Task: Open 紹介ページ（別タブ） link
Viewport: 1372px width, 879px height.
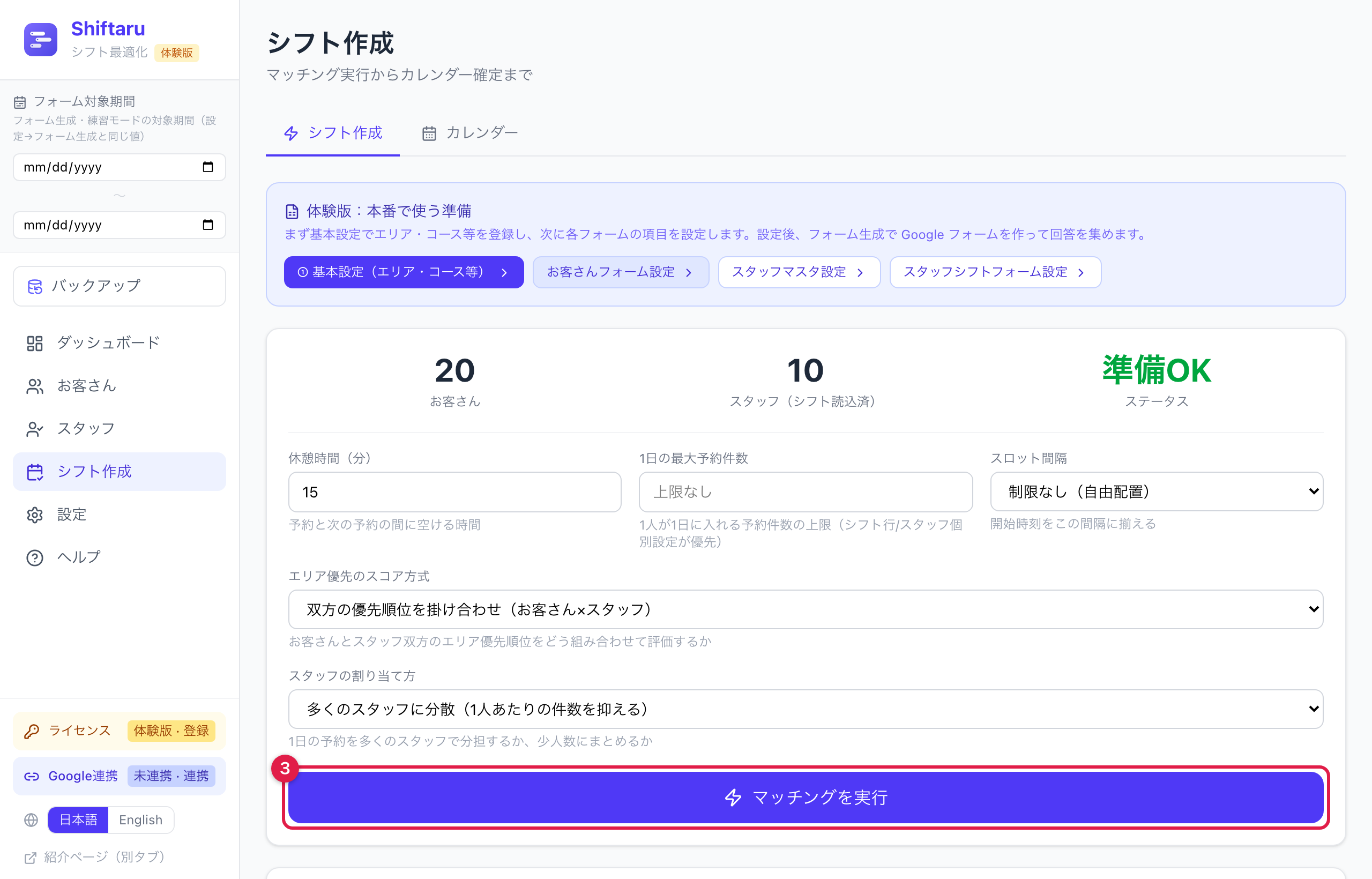Action: coord(95,858)
